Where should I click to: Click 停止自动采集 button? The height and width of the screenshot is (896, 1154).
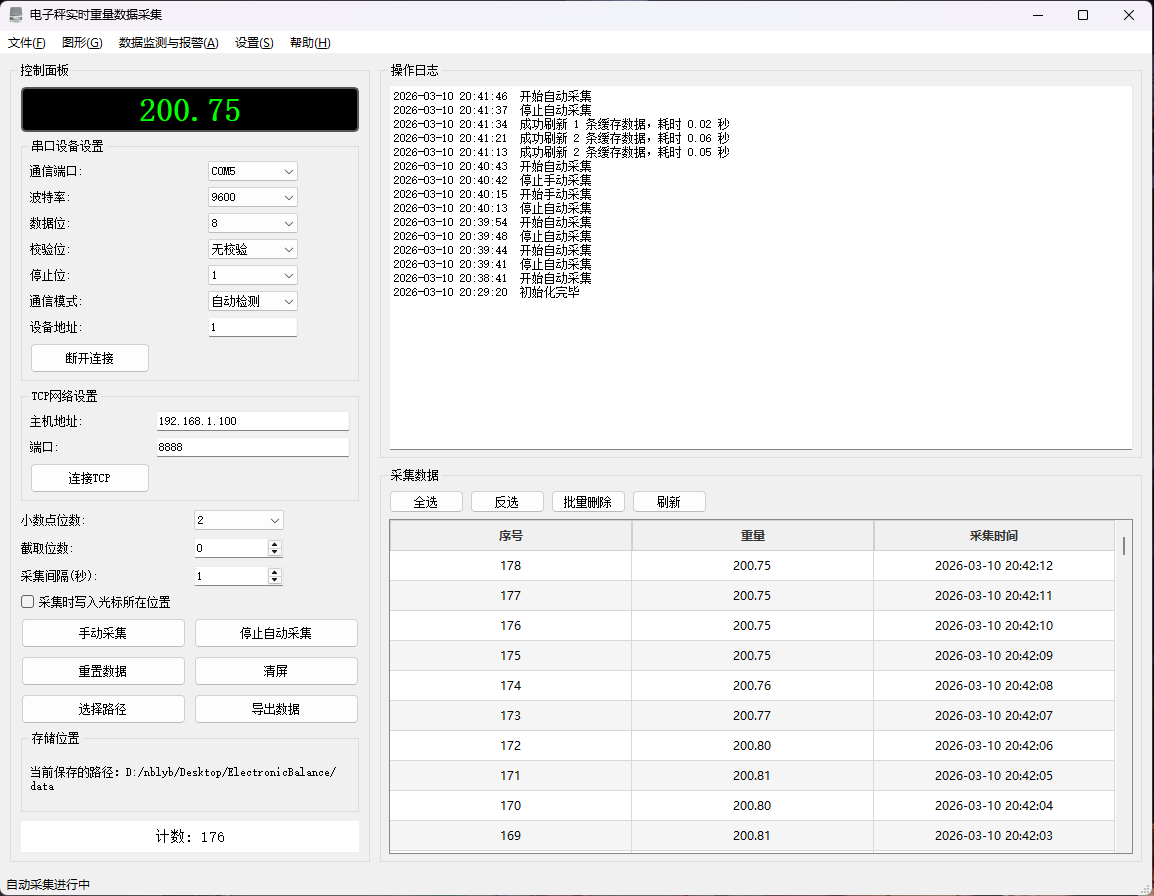click(x=276, y=633)
